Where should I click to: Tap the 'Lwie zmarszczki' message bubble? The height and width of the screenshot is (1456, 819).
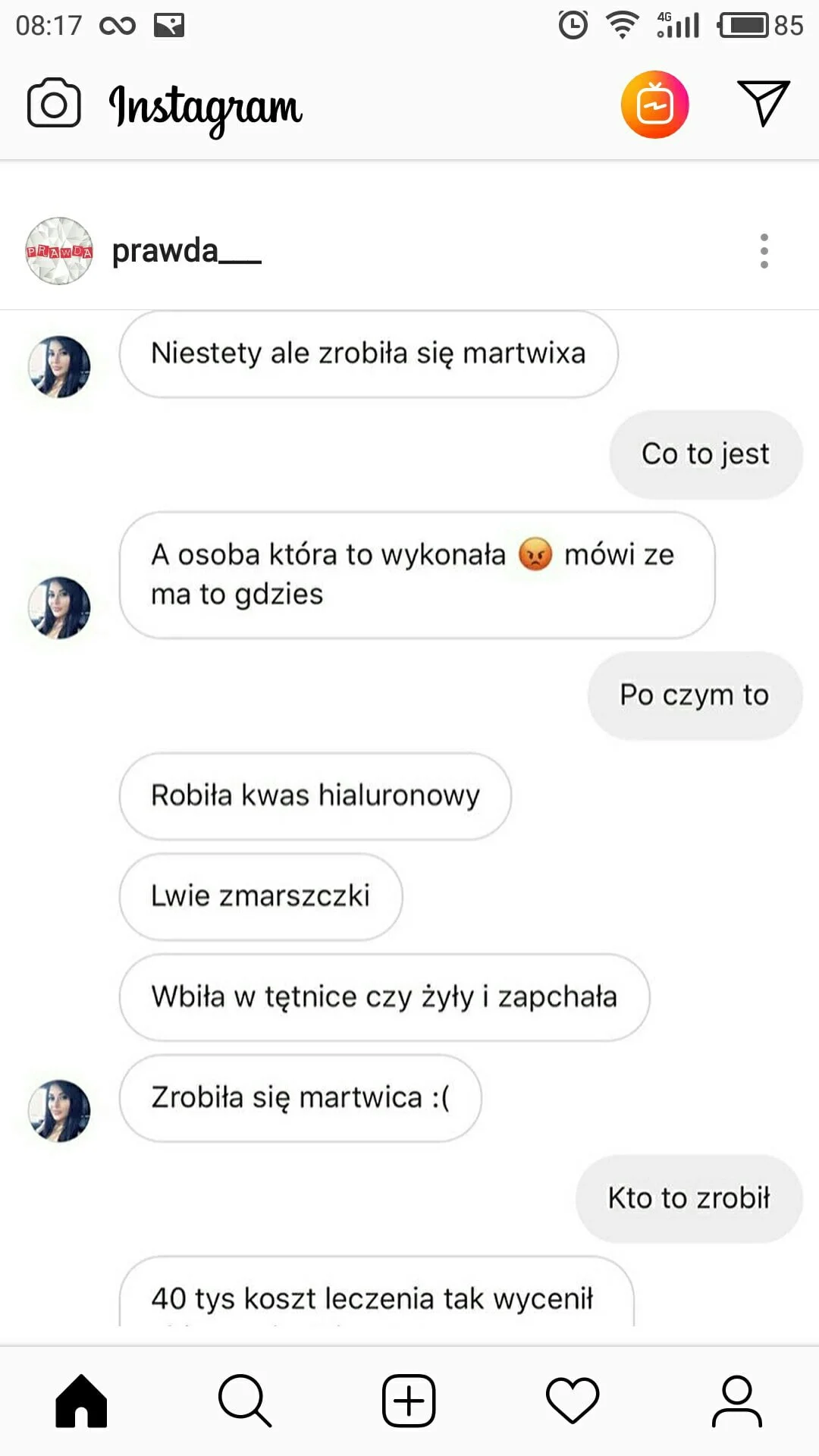click(x=261, y=896)
